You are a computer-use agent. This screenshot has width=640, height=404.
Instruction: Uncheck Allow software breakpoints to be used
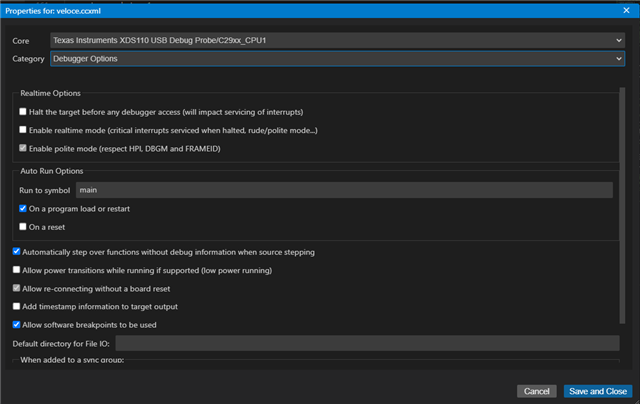point(16,324)
